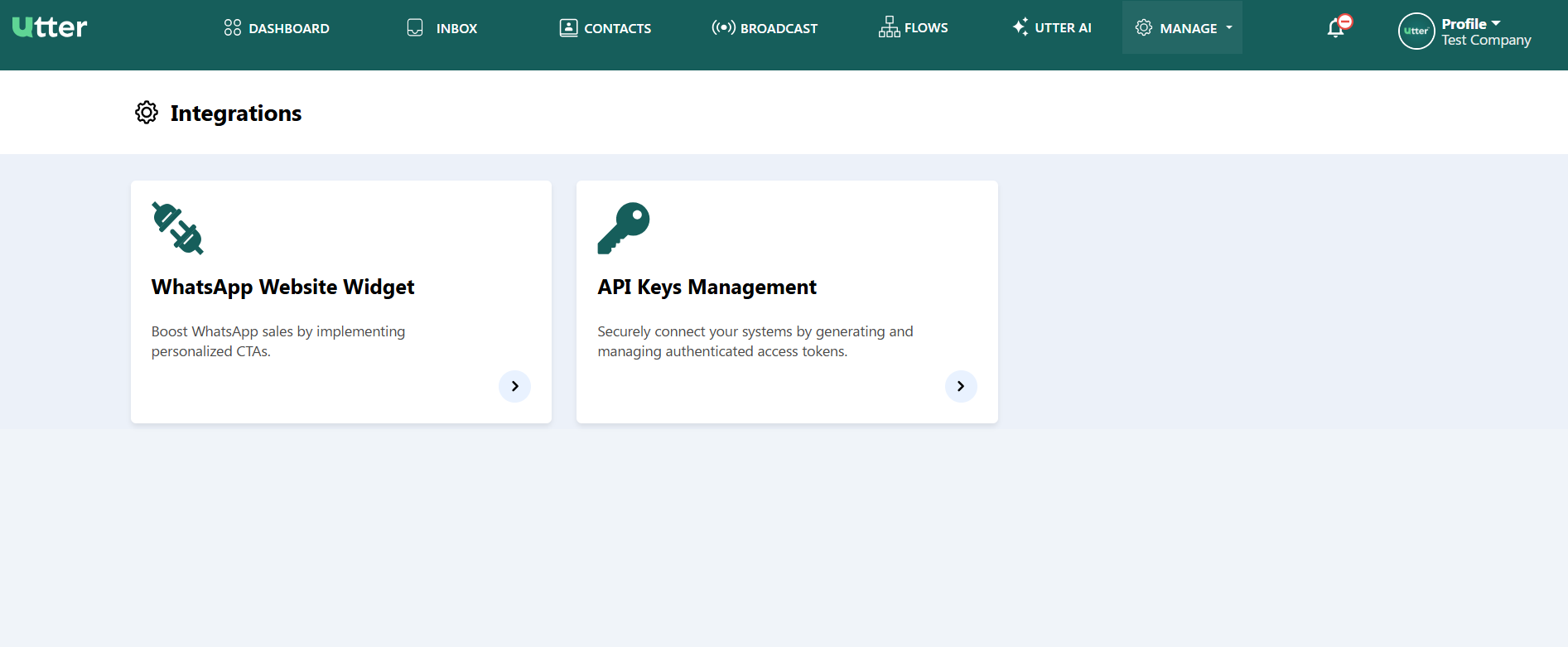Viewport: 1568px width, 647px height.
Task: Click the API Keys Management arrow button
Action: click(961, 386)
